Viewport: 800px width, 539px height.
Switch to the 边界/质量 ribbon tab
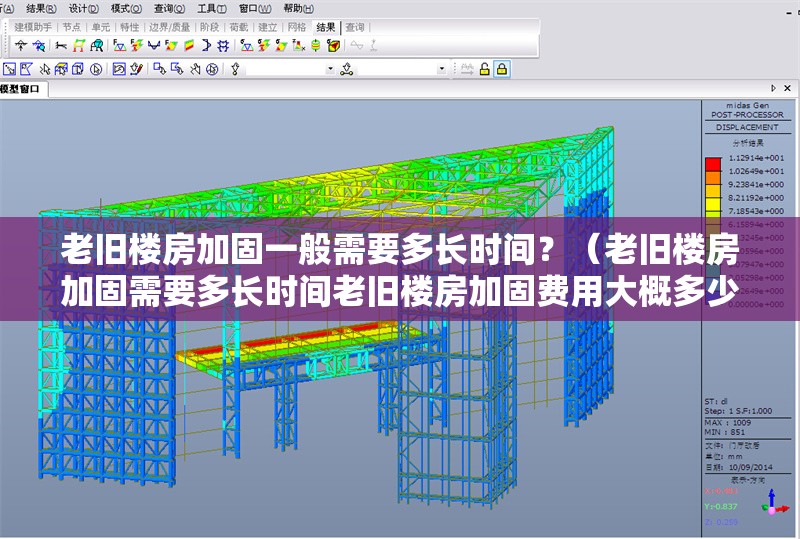[x=169, y=28]
